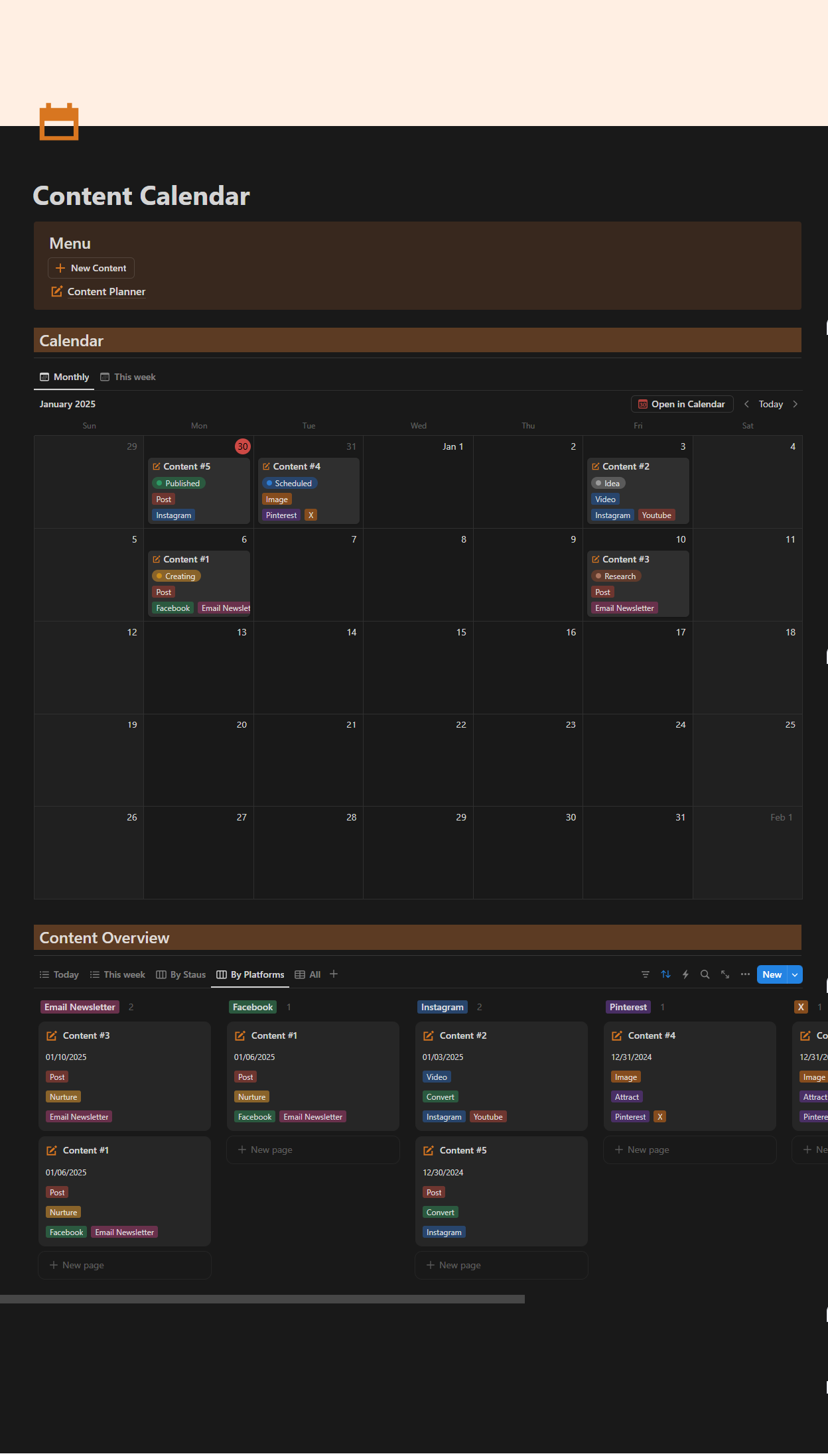Viewport: 828px width, 1456px height.
Task: Open the filter icon in Content Overview toolbar
Action: 646,974
